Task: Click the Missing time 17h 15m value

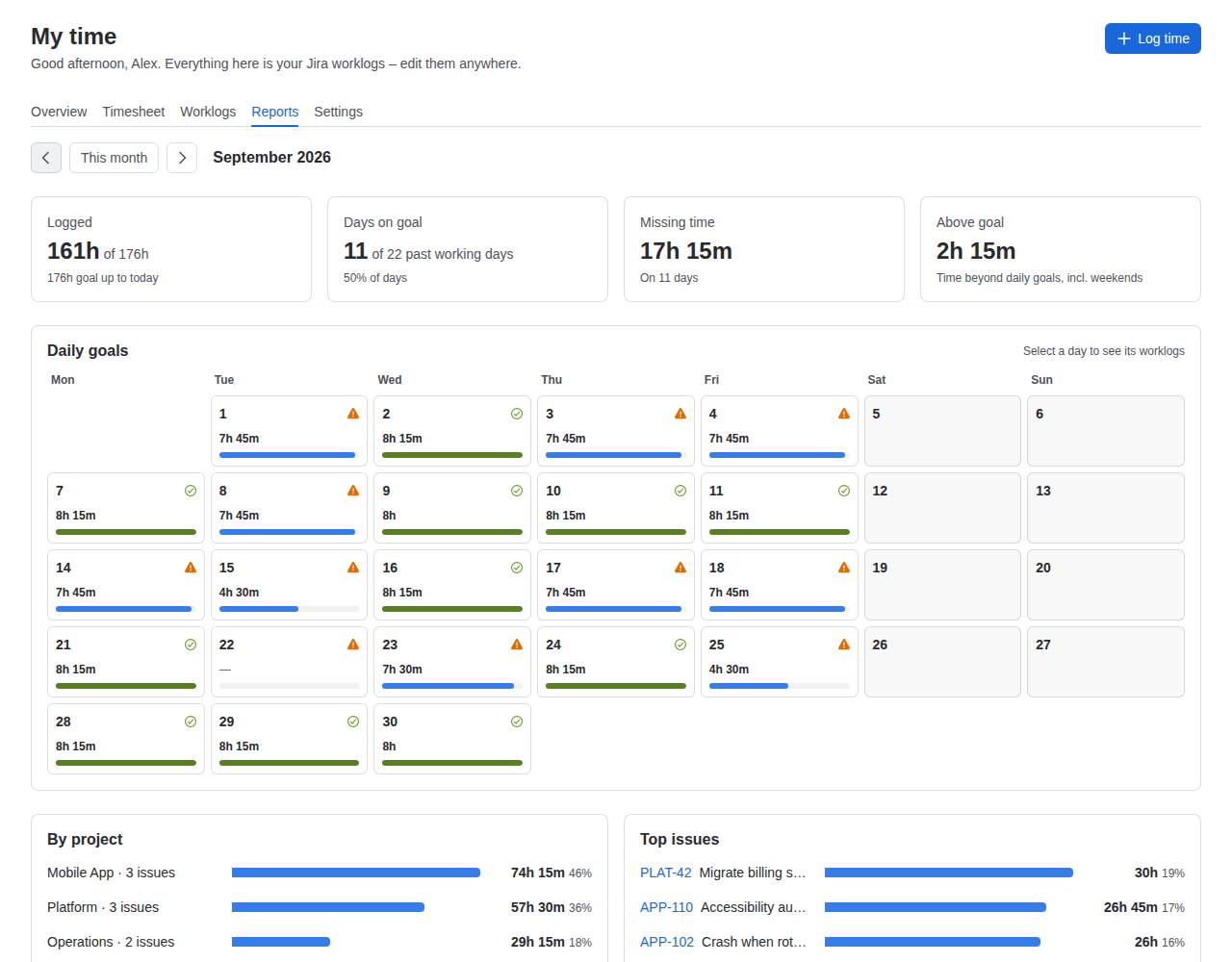Action: 686,251
